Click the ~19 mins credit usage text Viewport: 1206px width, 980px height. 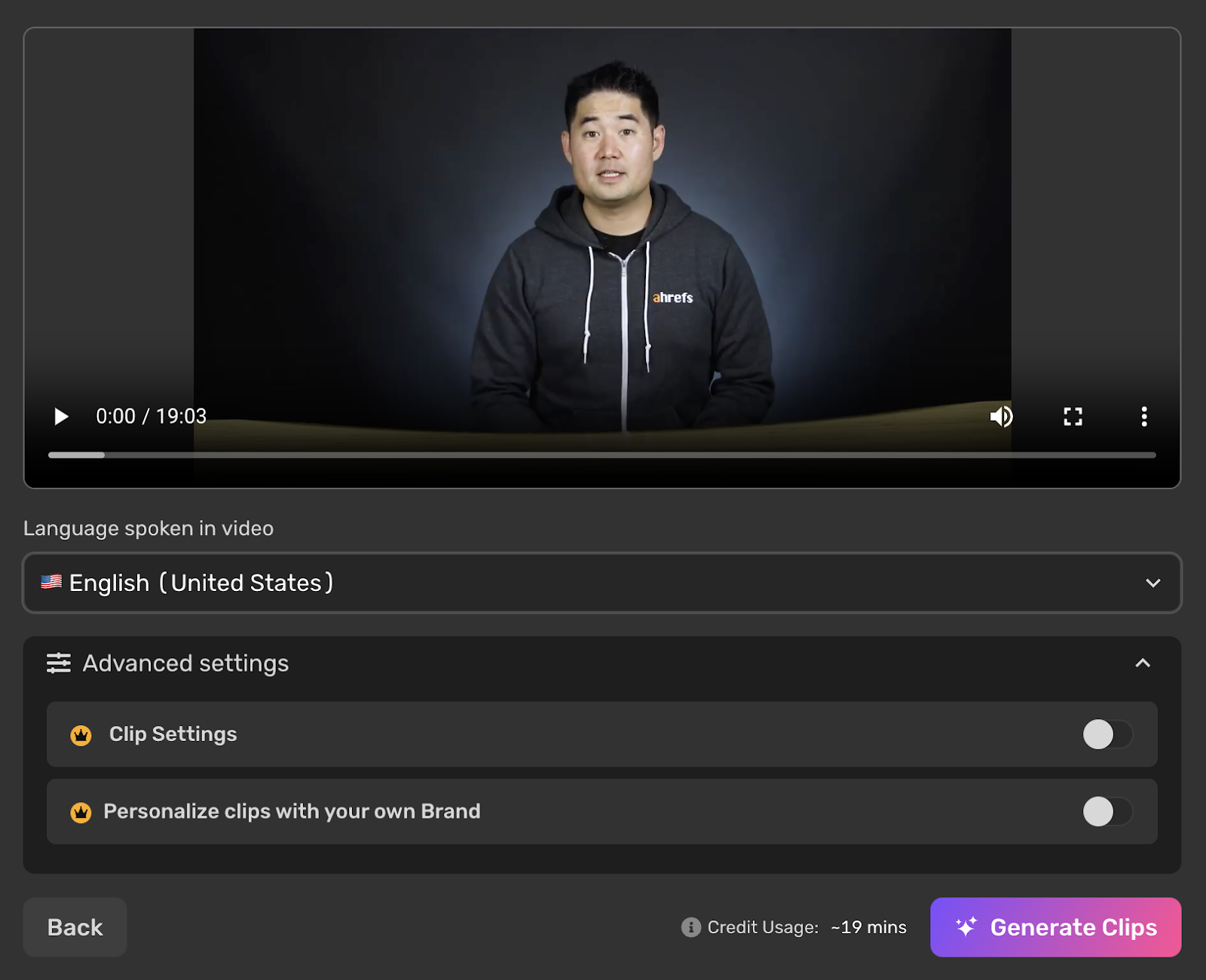(868, 927)
